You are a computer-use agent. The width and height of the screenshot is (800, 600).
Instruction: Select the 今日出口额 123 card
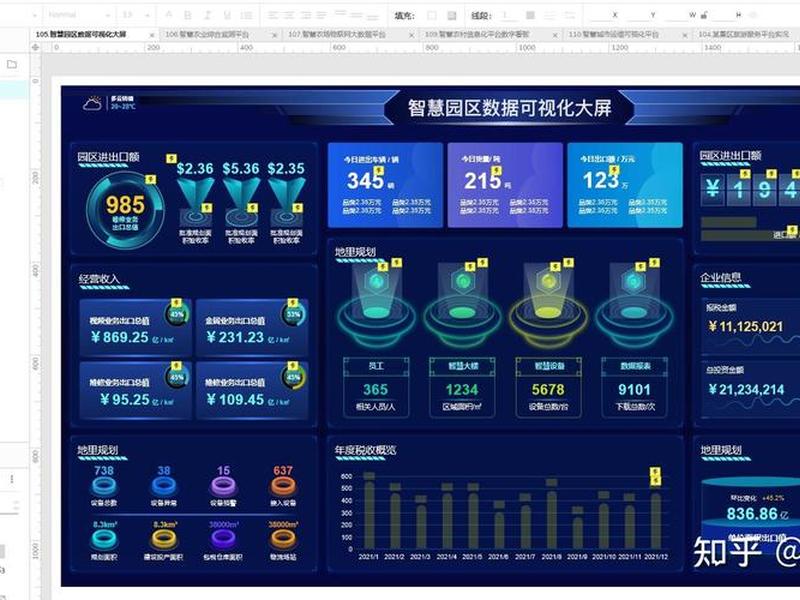point(625,185)
